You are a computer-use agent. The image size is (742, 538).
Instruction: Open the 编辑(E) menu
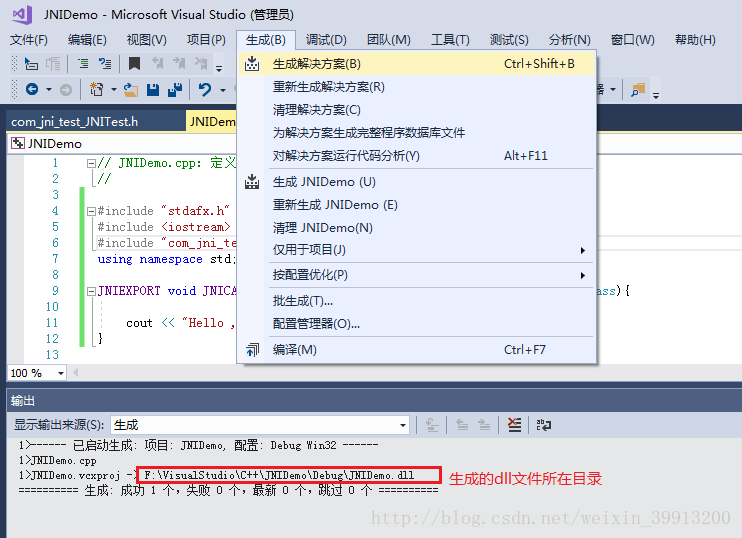(87, 40)
